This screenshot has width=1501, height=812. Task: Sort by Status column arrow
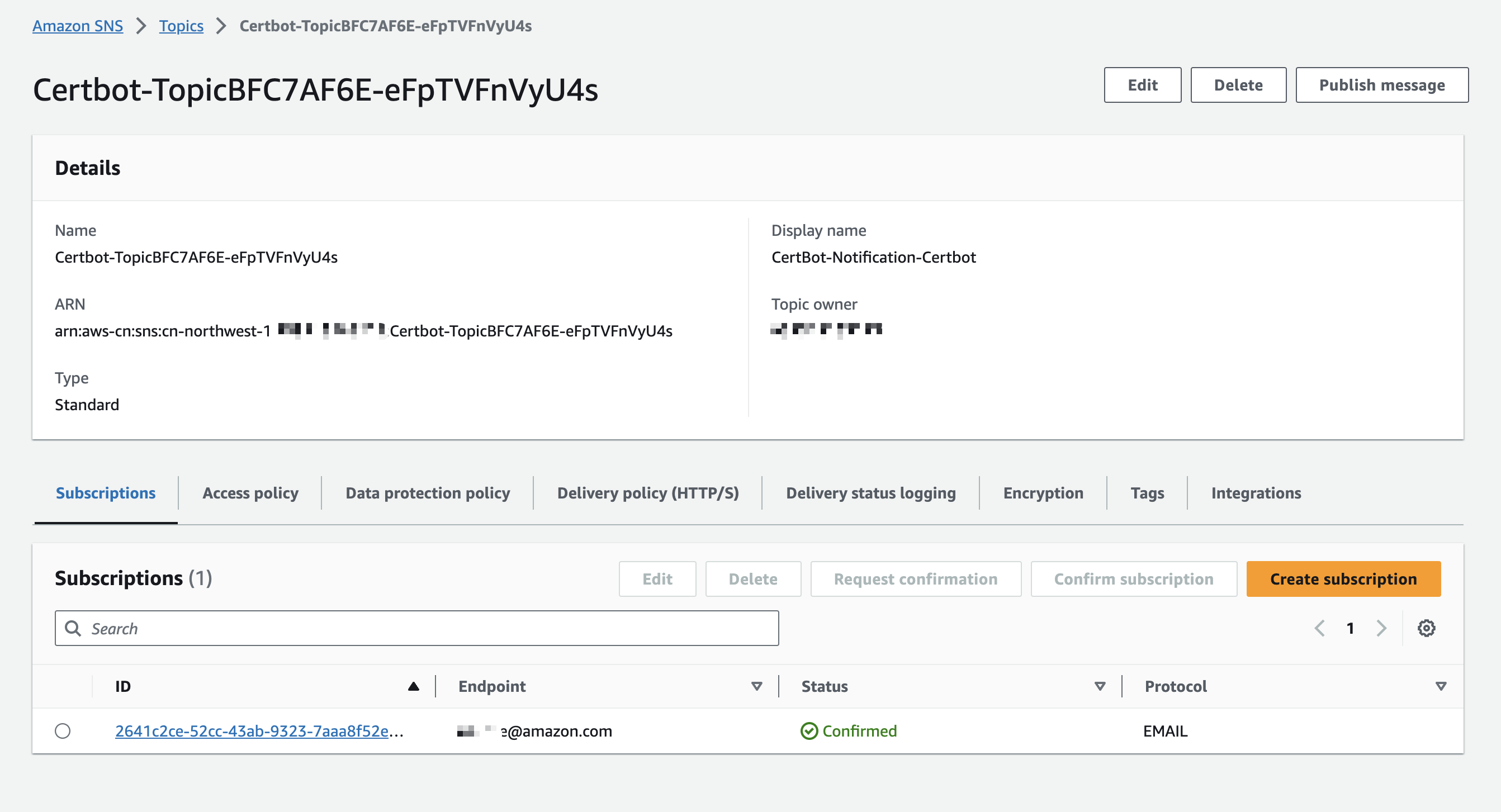click(1100, 686)
